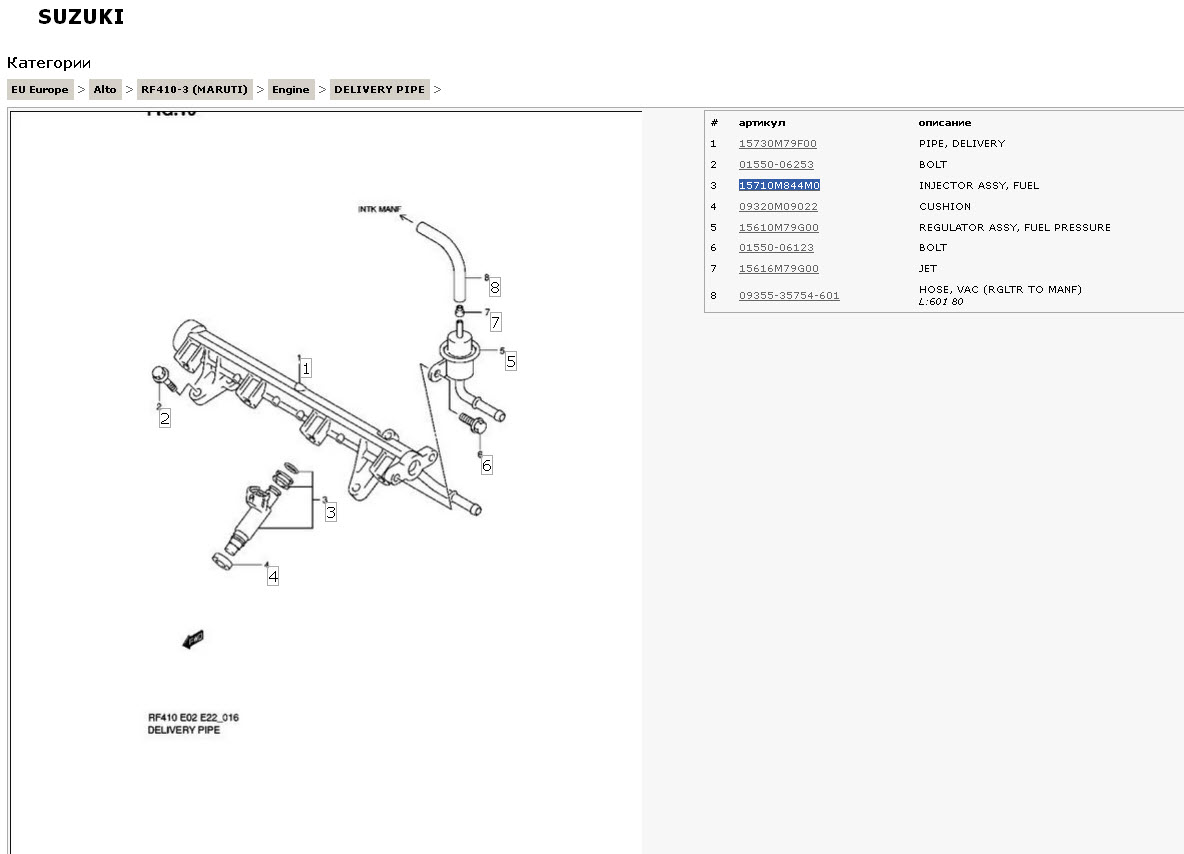Click the L:601 80 note text

(941, 302)
